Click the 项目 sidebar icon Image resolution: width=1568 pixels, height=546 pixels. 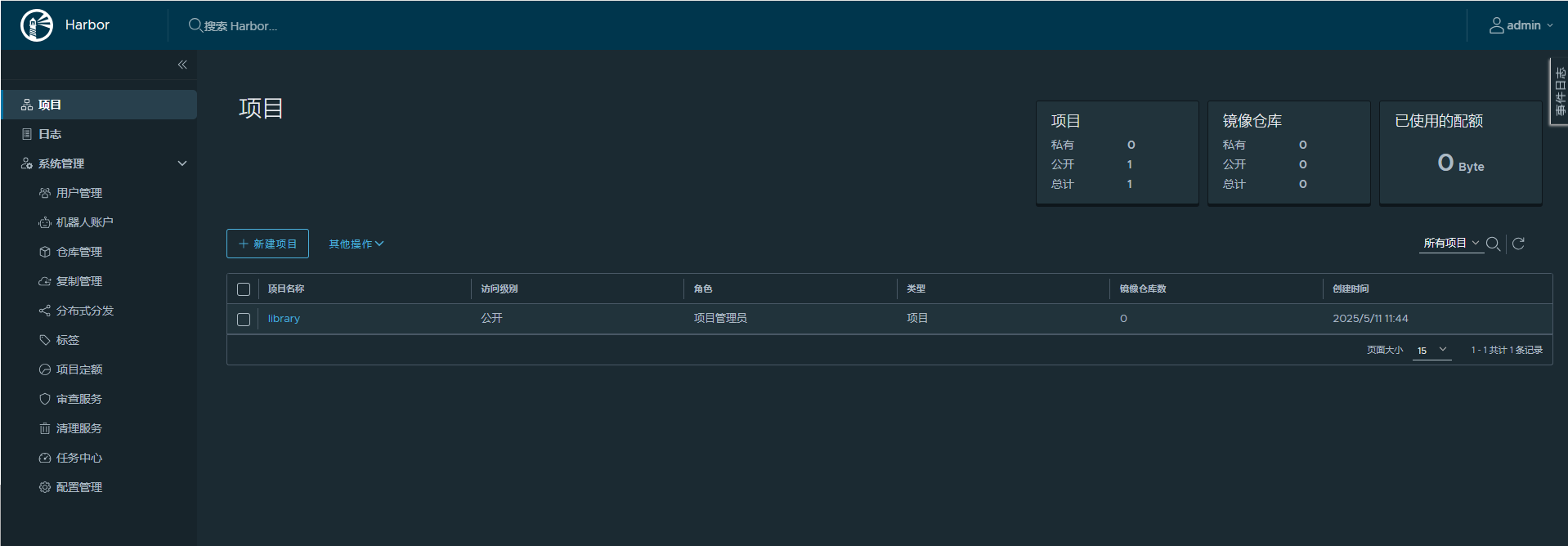pos(27,105)
